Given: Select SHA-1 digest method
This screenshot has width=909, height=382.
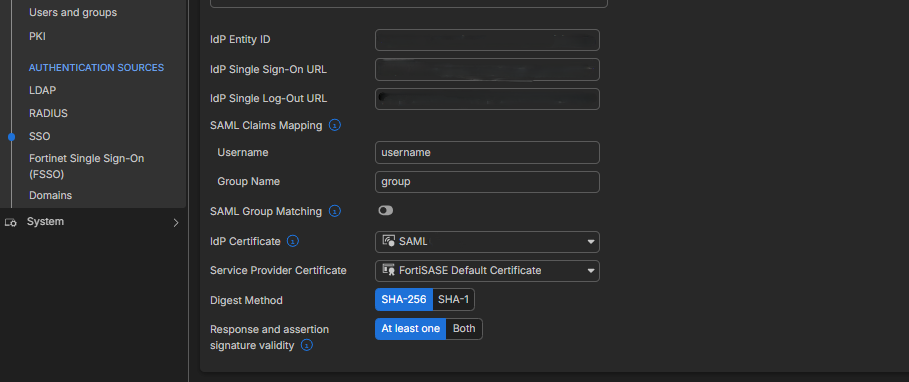Looking at the screenshot, I should 453,300.
